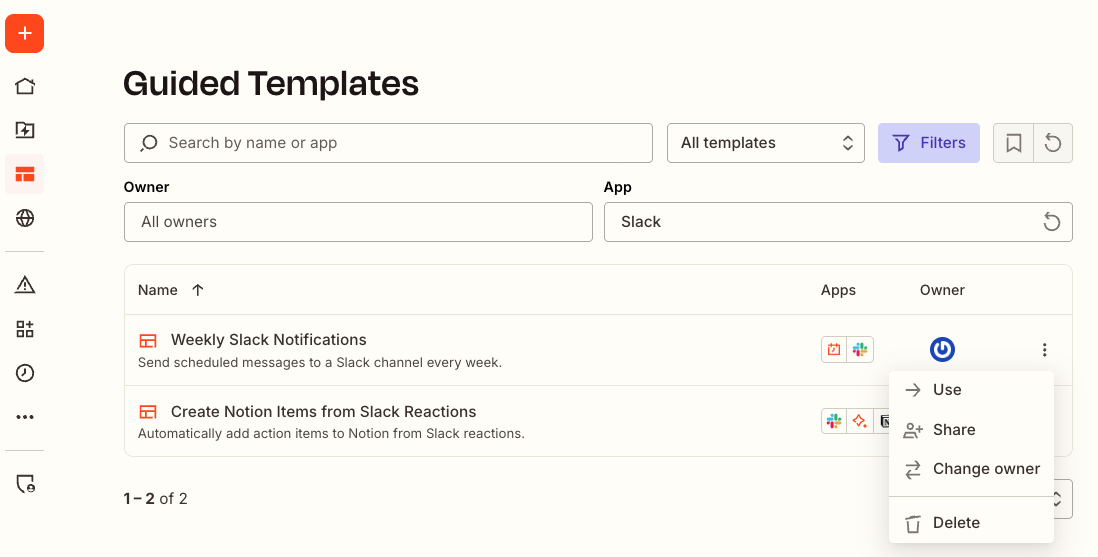Click the bookmark saved filters icon
This screenshot has width=1098, height=557.
pos(1013,143)
